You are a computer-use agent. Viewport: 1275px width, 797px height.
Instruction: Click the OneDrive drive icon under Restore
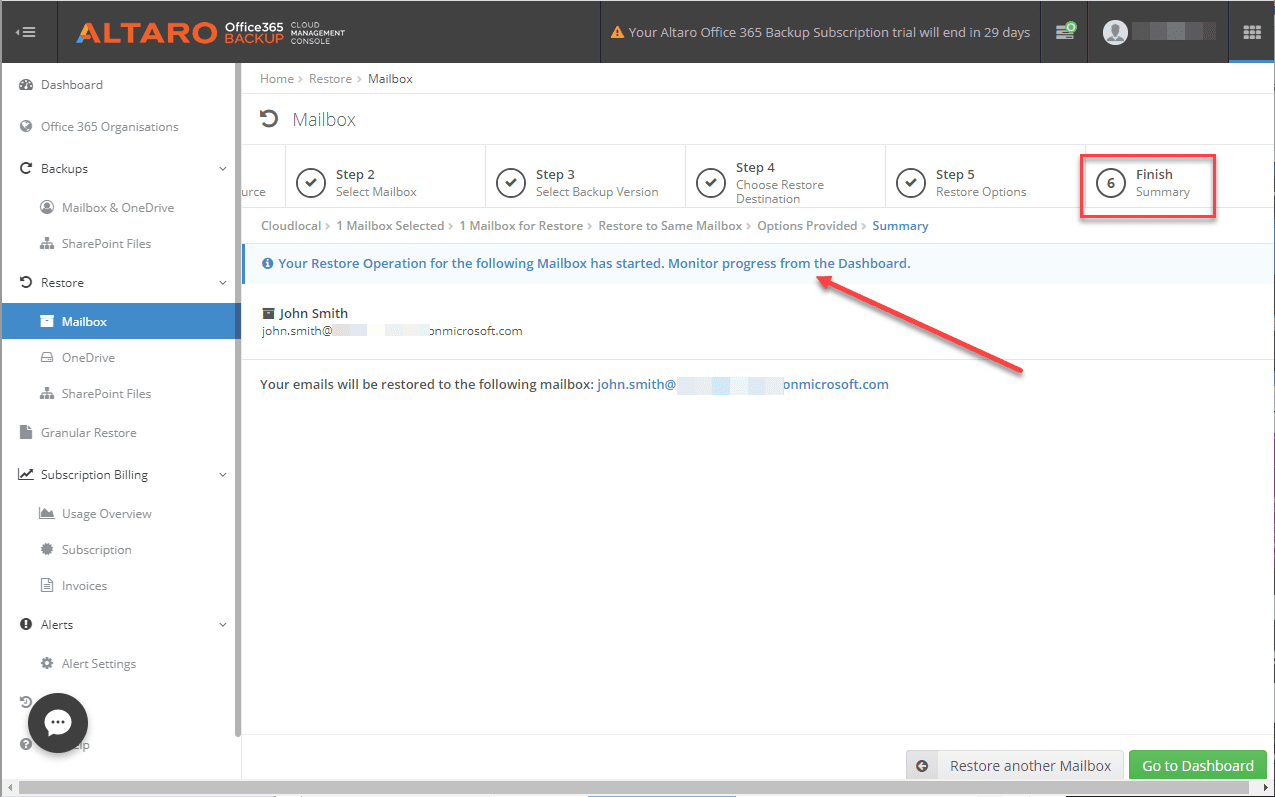pyautogui.click(x=47, y=358)
